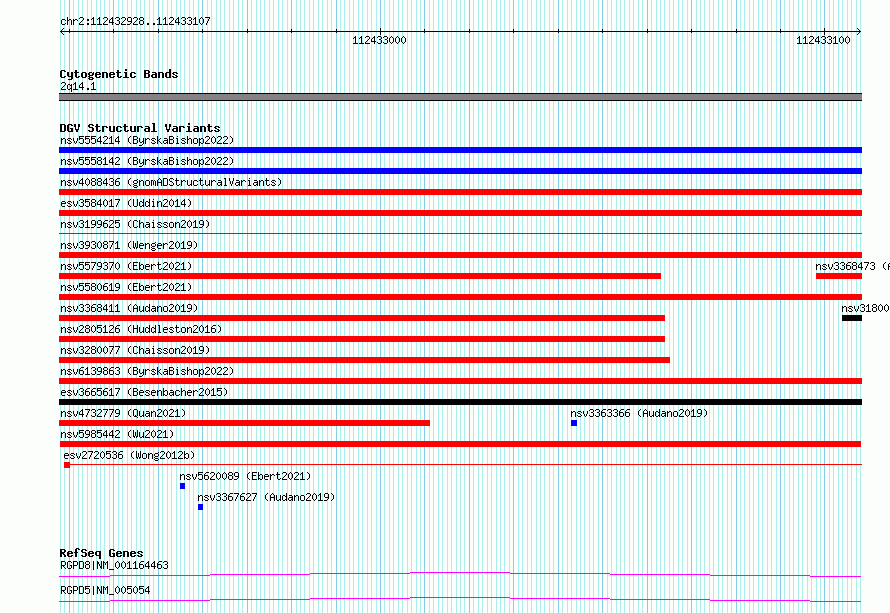Click the red bar for nsv5985442
The height and width of the screenshot is (613, 890).
(460, 444)
